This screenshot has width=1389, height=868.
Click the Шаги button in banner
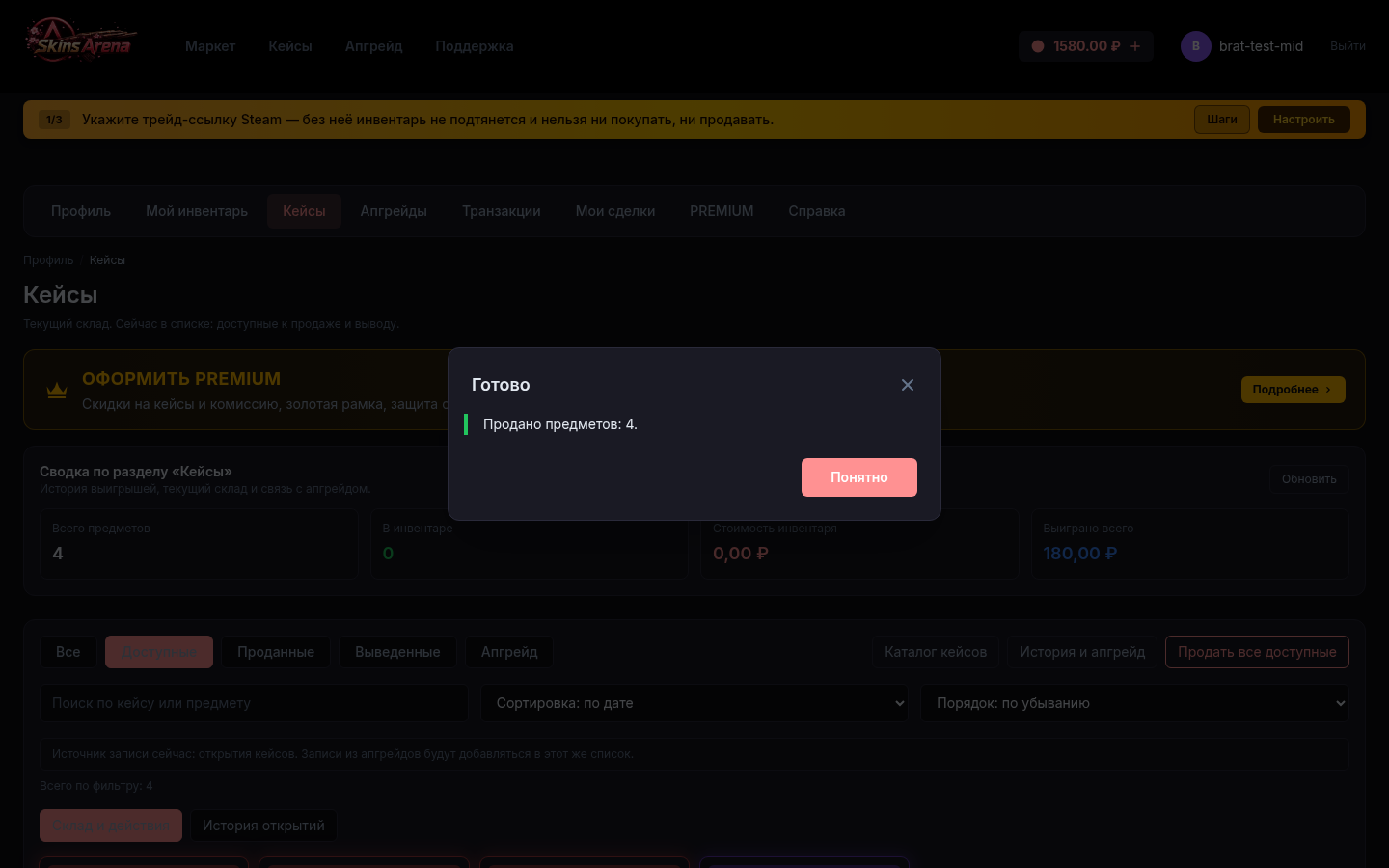[1222, 120]
